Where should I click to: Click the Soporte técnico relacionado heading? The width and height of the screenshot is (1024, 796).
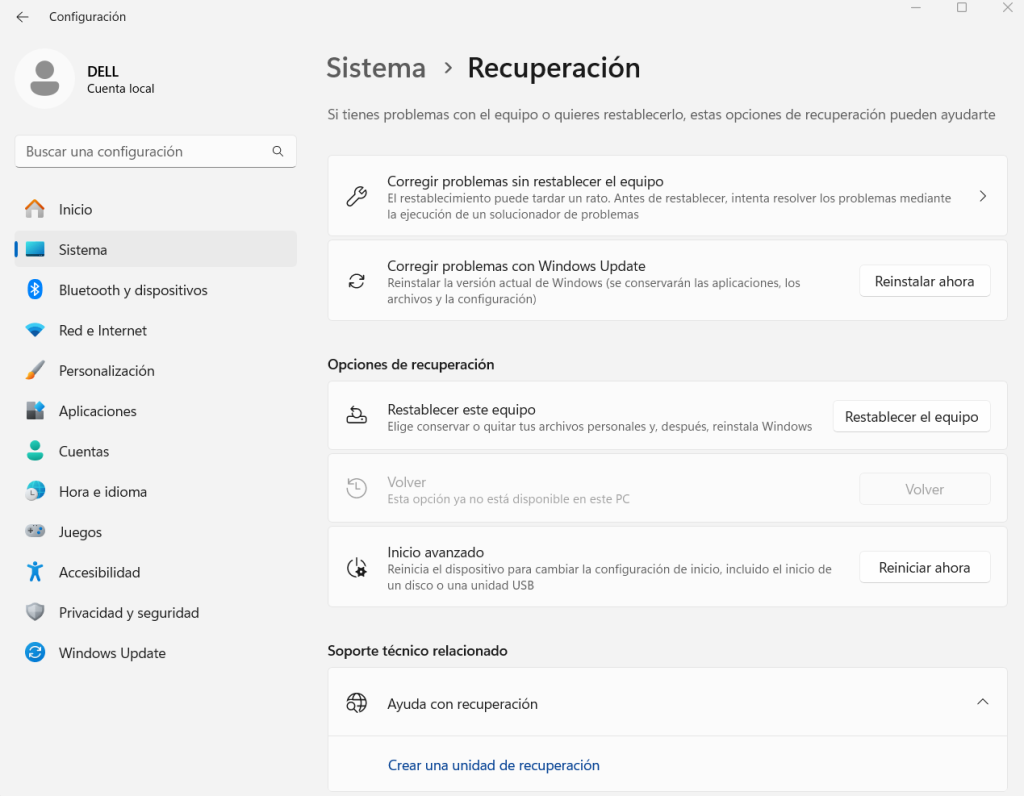[417, 650]
